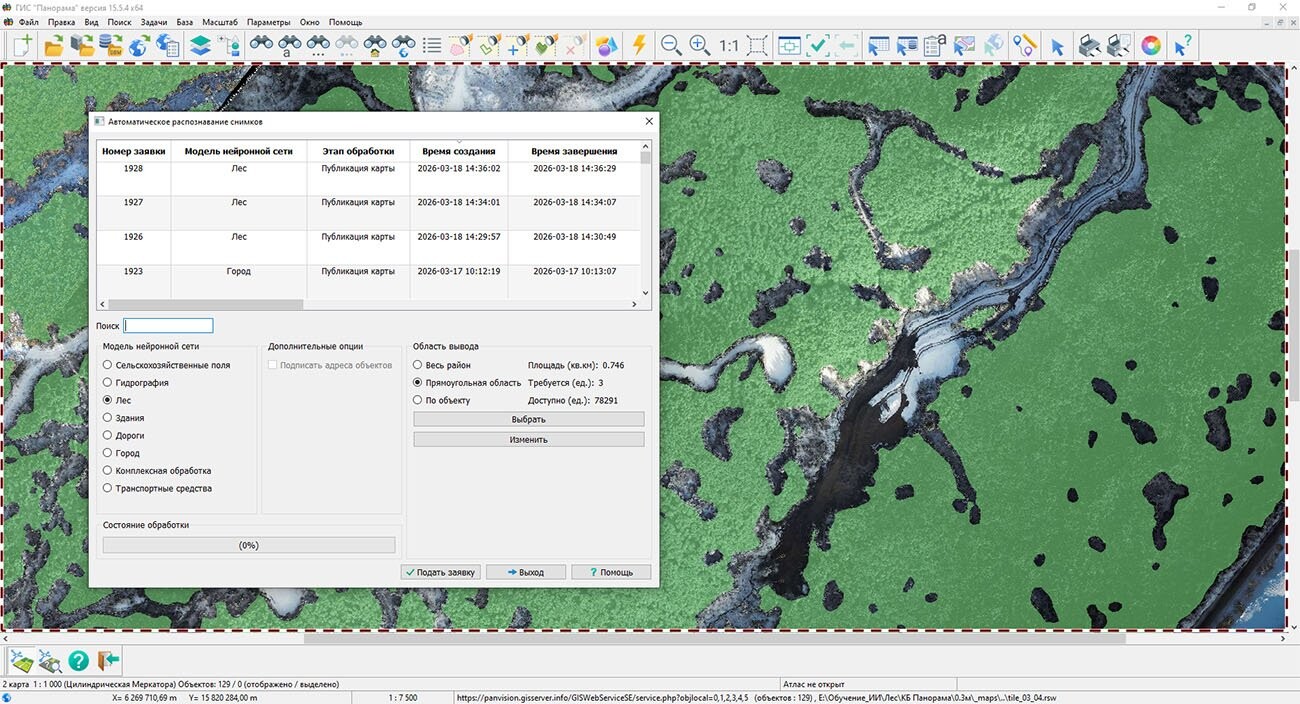The width and height of the screenshot is (1300, 704).
Task: Click the create new map icon
Action: coord(22,45)
